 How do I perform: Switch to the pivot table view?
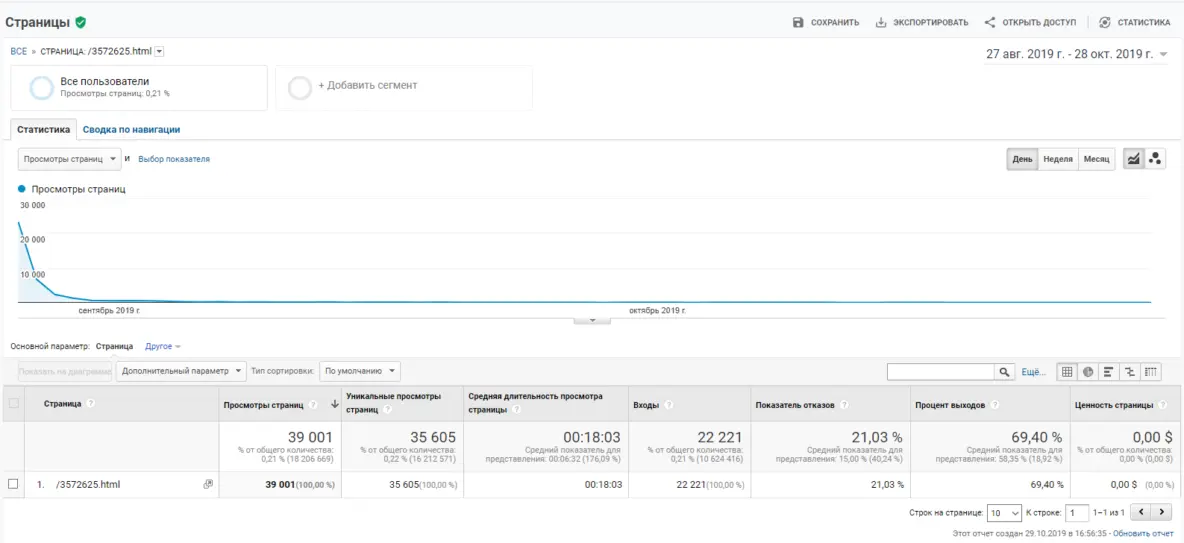tap(1151, 372)
